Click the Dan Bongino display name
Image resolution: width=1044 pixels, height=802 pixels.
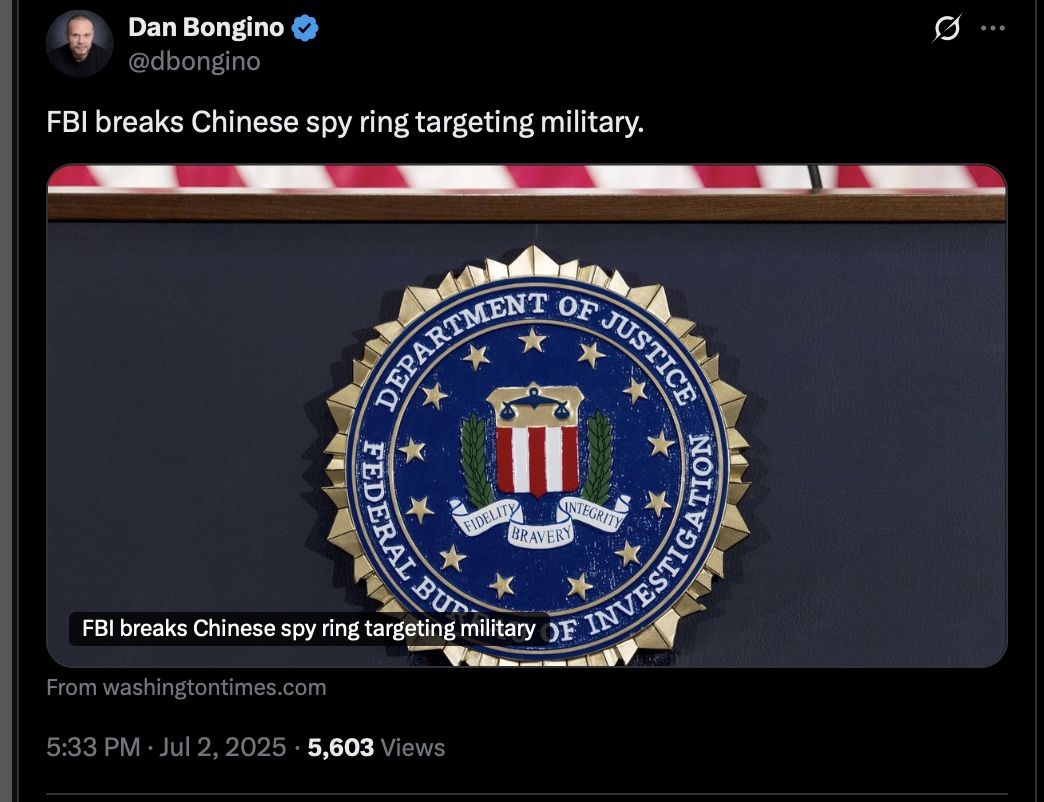pyautogui.click(x=206, y=27)
